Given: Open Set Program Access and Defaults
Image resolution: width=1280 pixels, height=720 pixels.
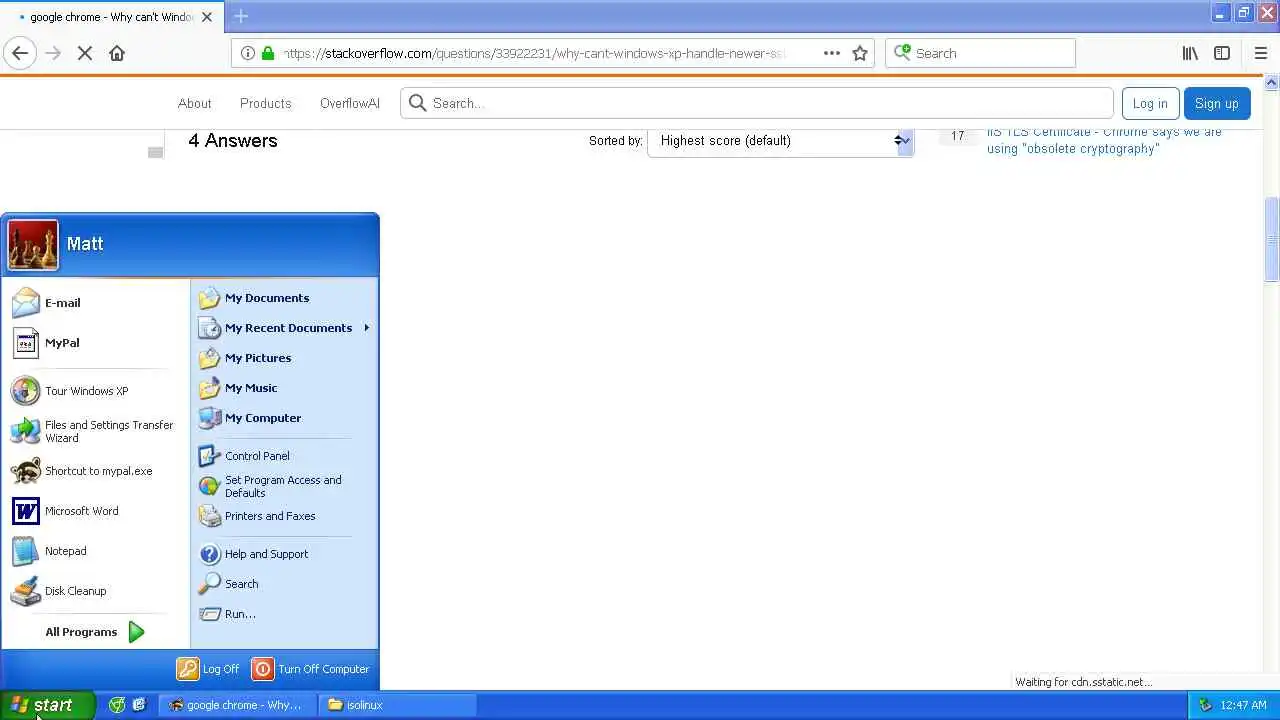Looking at the screenshot, I should (x=285, y=486).
